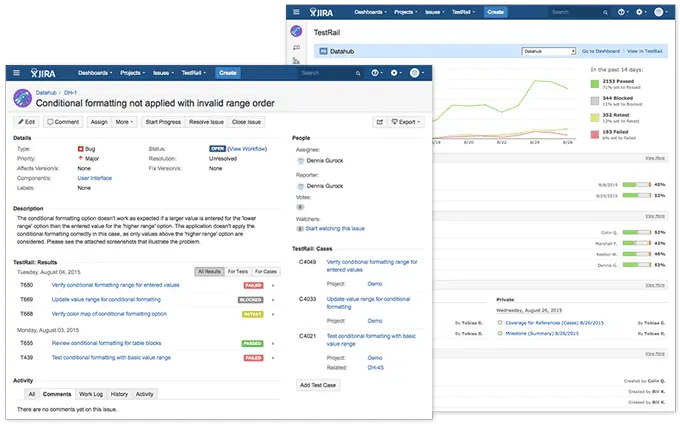Viewport: 680px width, 425px height.
Task: Click the share icon next to Export
Action: point(379,122)
